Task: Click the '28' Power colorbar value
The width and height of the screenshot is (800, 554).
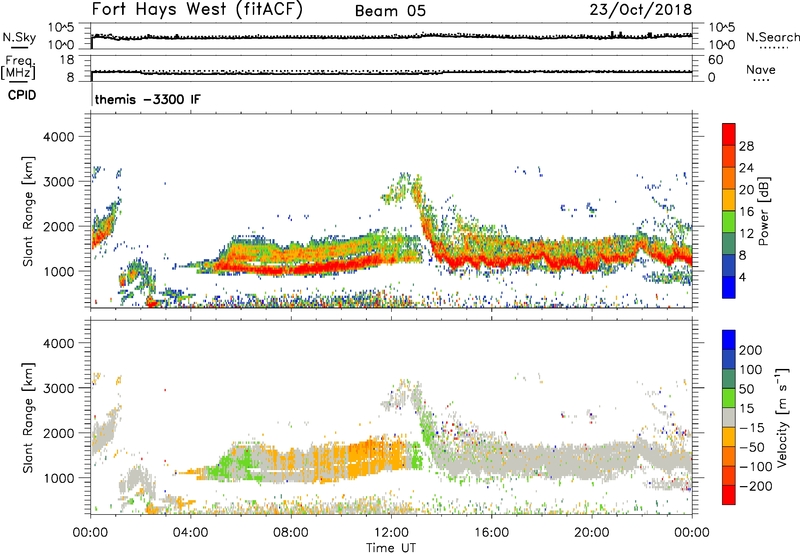Action: (746, 146)
